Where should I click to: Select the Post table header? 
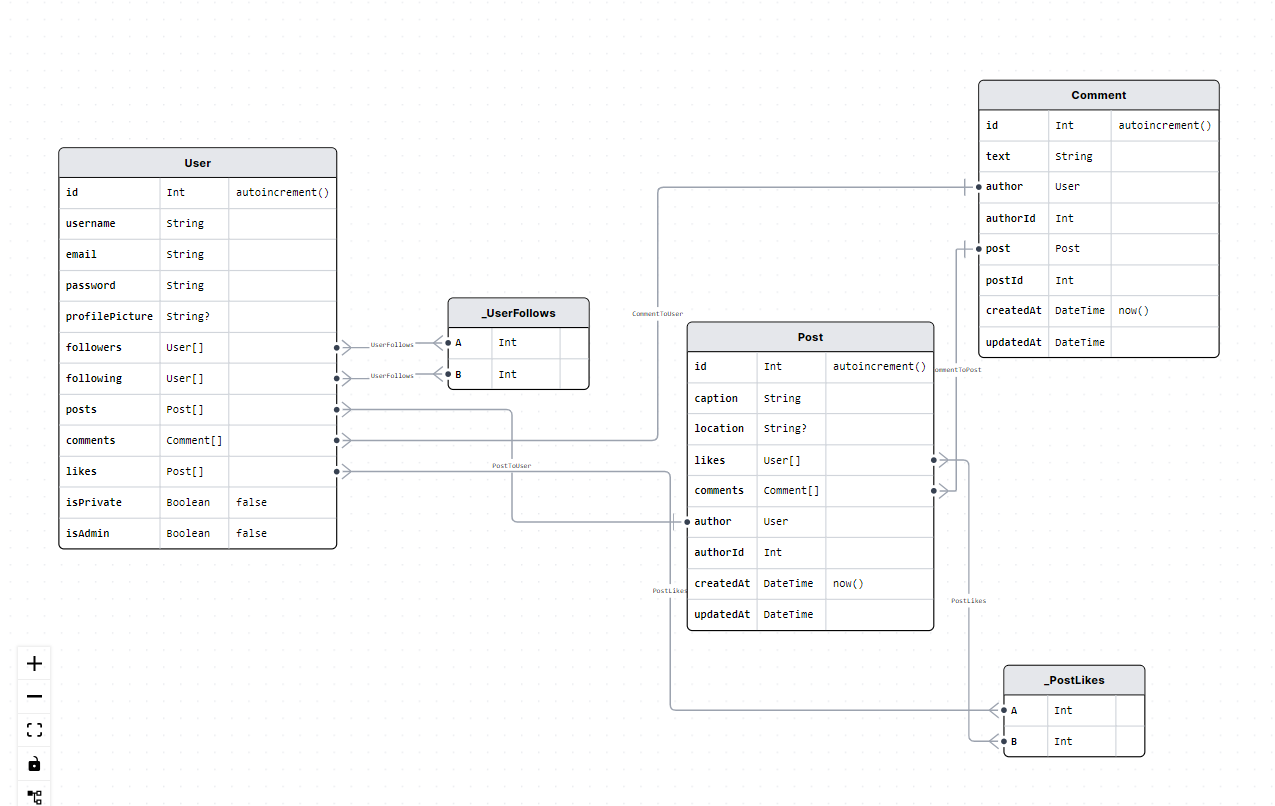tap(810, 337)
